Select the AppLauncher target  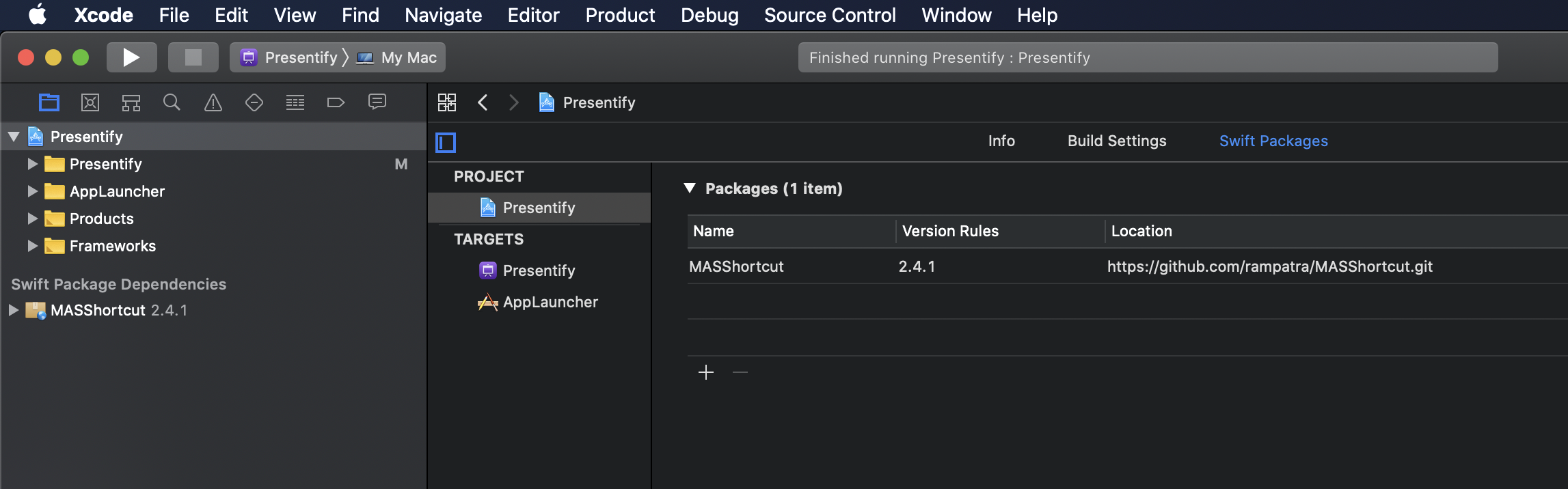[550, 302]
